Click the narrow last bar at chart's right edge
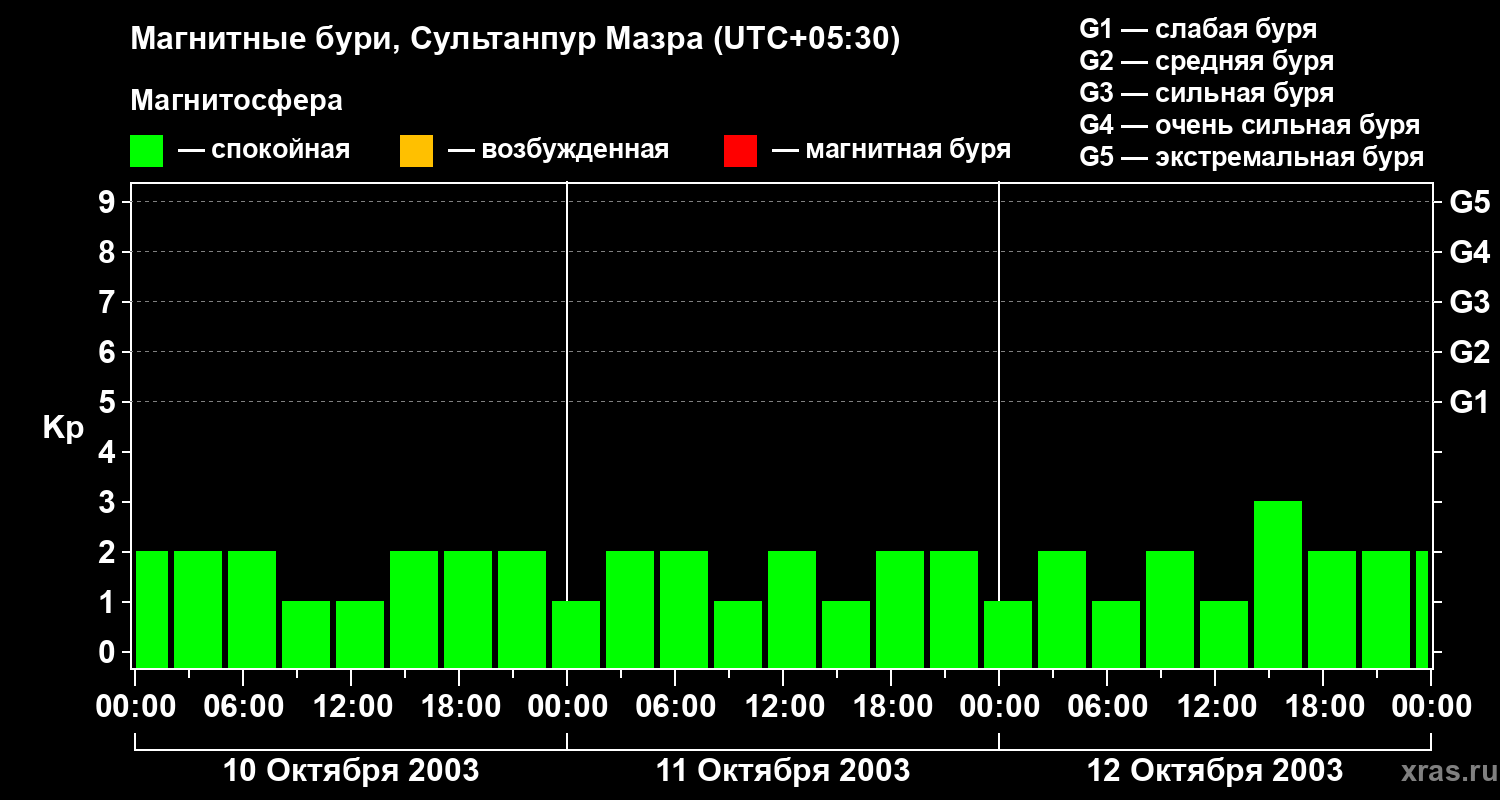Image resolution: width=1500 pixels, height=800 pixels. coord(1421,609)
